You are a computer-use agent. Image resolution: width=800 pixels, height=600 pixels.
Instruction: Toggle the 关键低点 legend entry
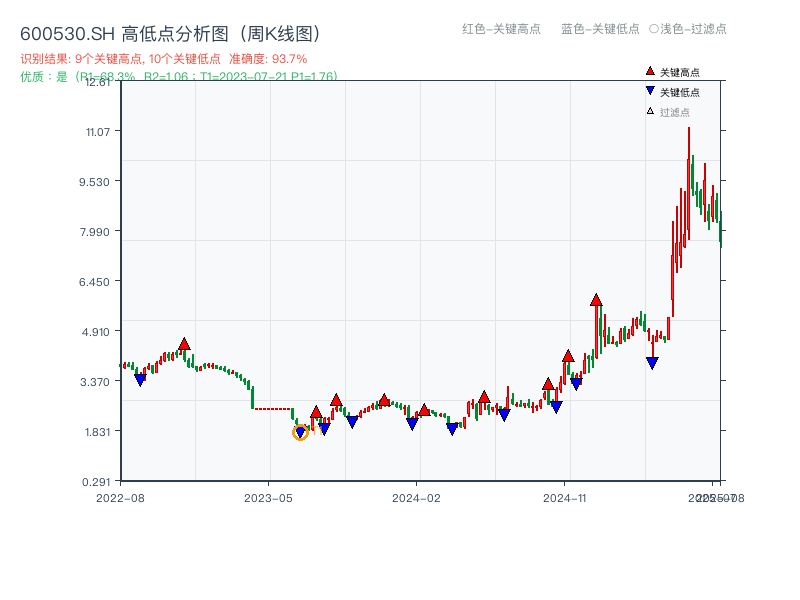coord(673,92)
